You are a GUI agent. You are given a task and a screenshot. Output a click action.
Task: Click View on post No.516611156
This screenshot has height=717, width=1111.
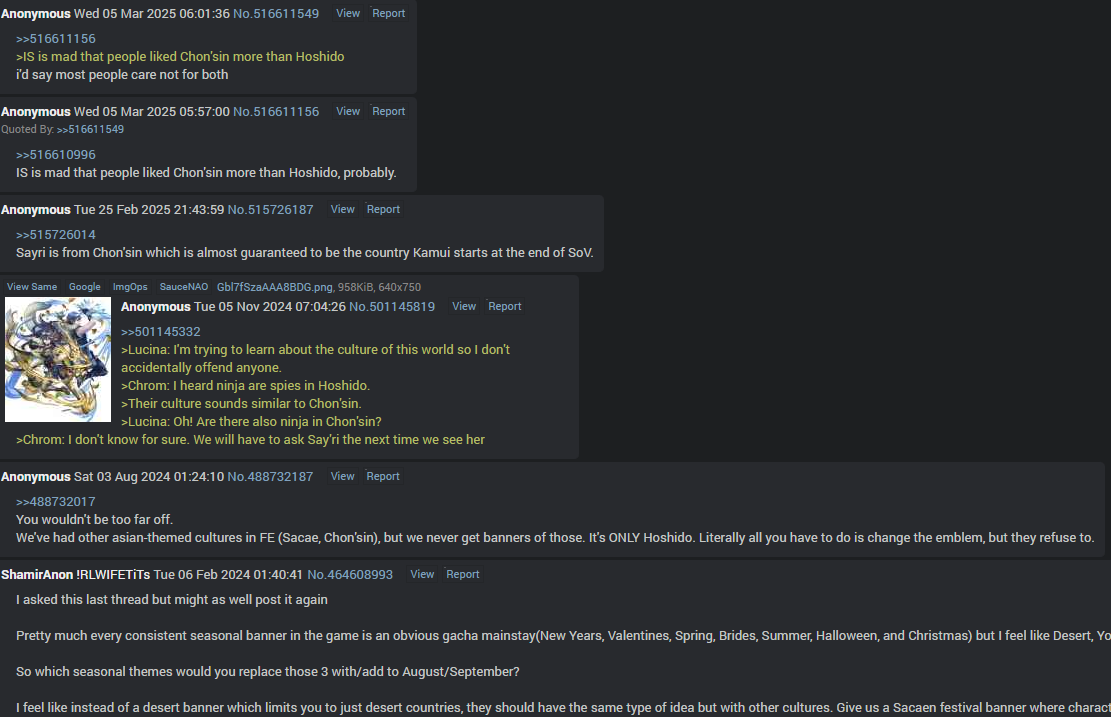(348, 111)
